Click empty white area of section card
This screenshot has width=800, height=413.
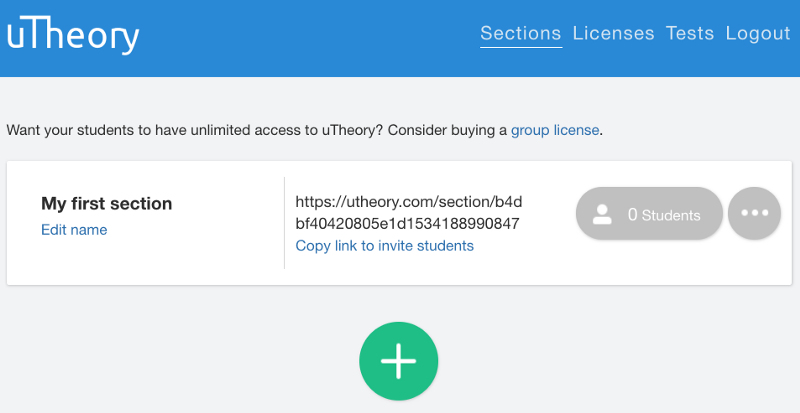[153, 260]
